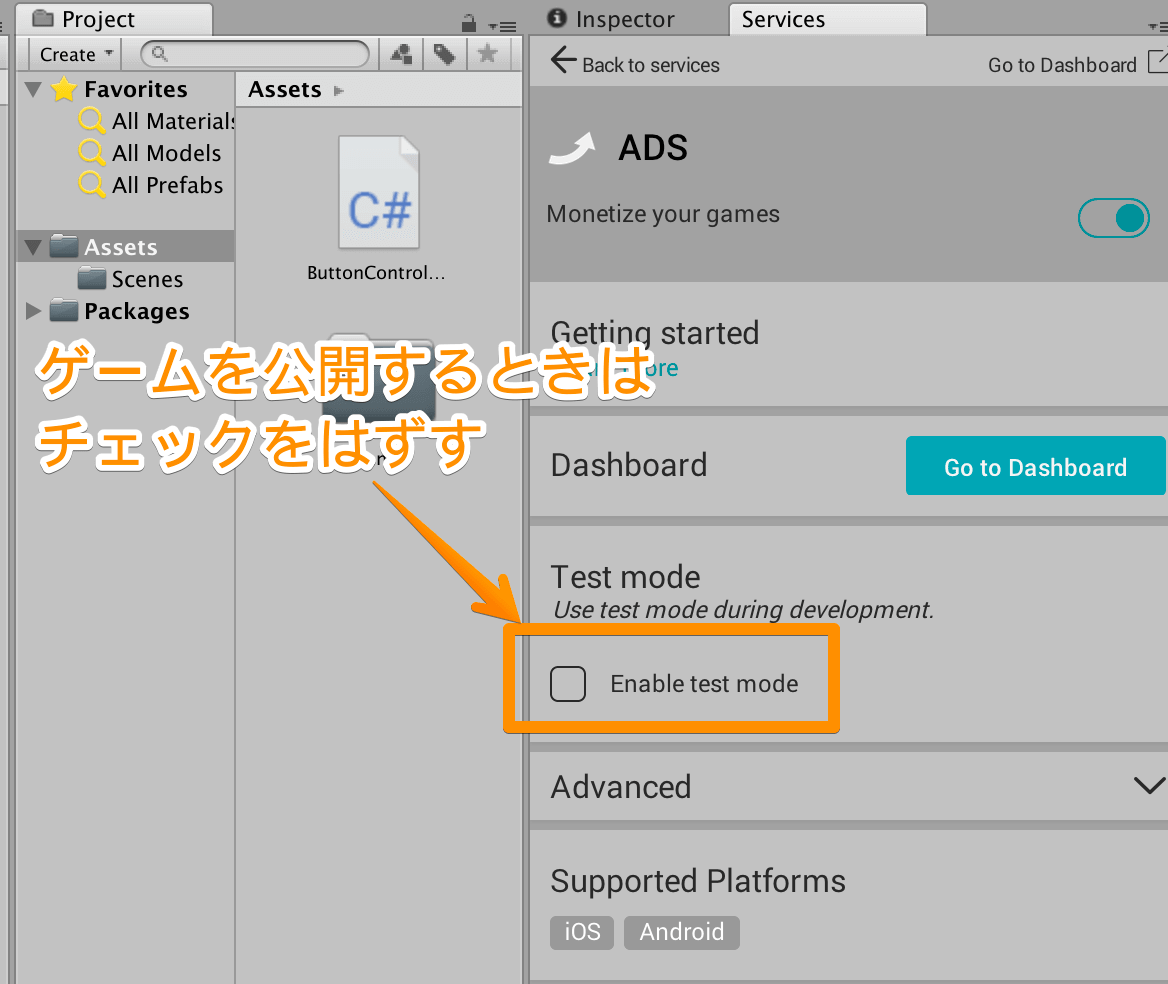The image size is (1168, 984).
Task: Select All Materials in Favorites
Action: 173,121
